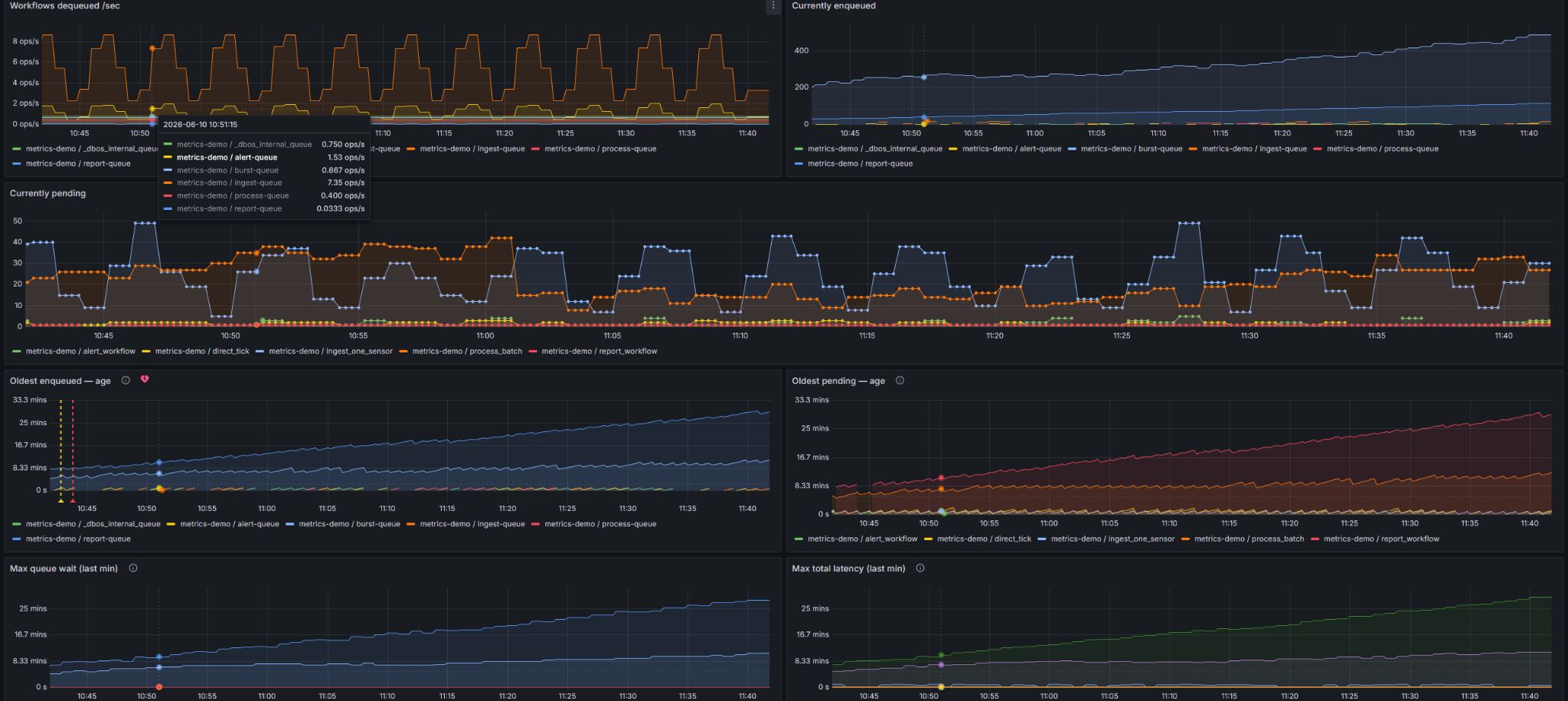Screen dimensions: 1568x701
Task: Toggle process-queue series in Currently enqueued legend
Action: tap(1383, 149)
